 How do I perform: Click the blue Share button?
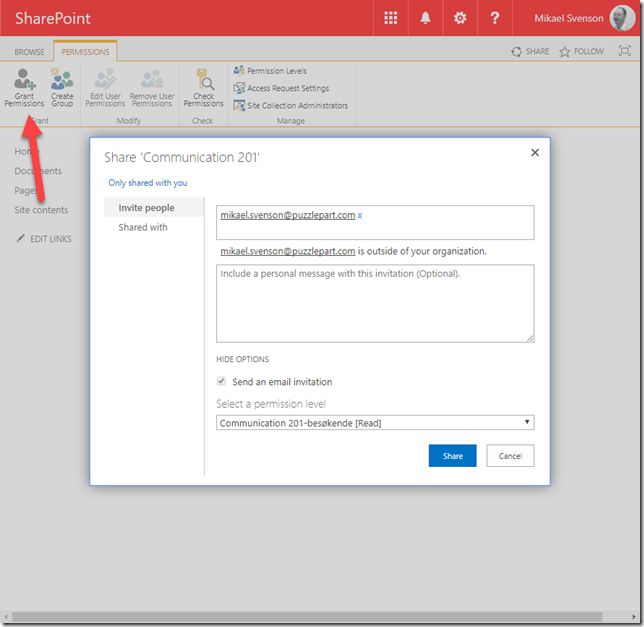[453, 456]
